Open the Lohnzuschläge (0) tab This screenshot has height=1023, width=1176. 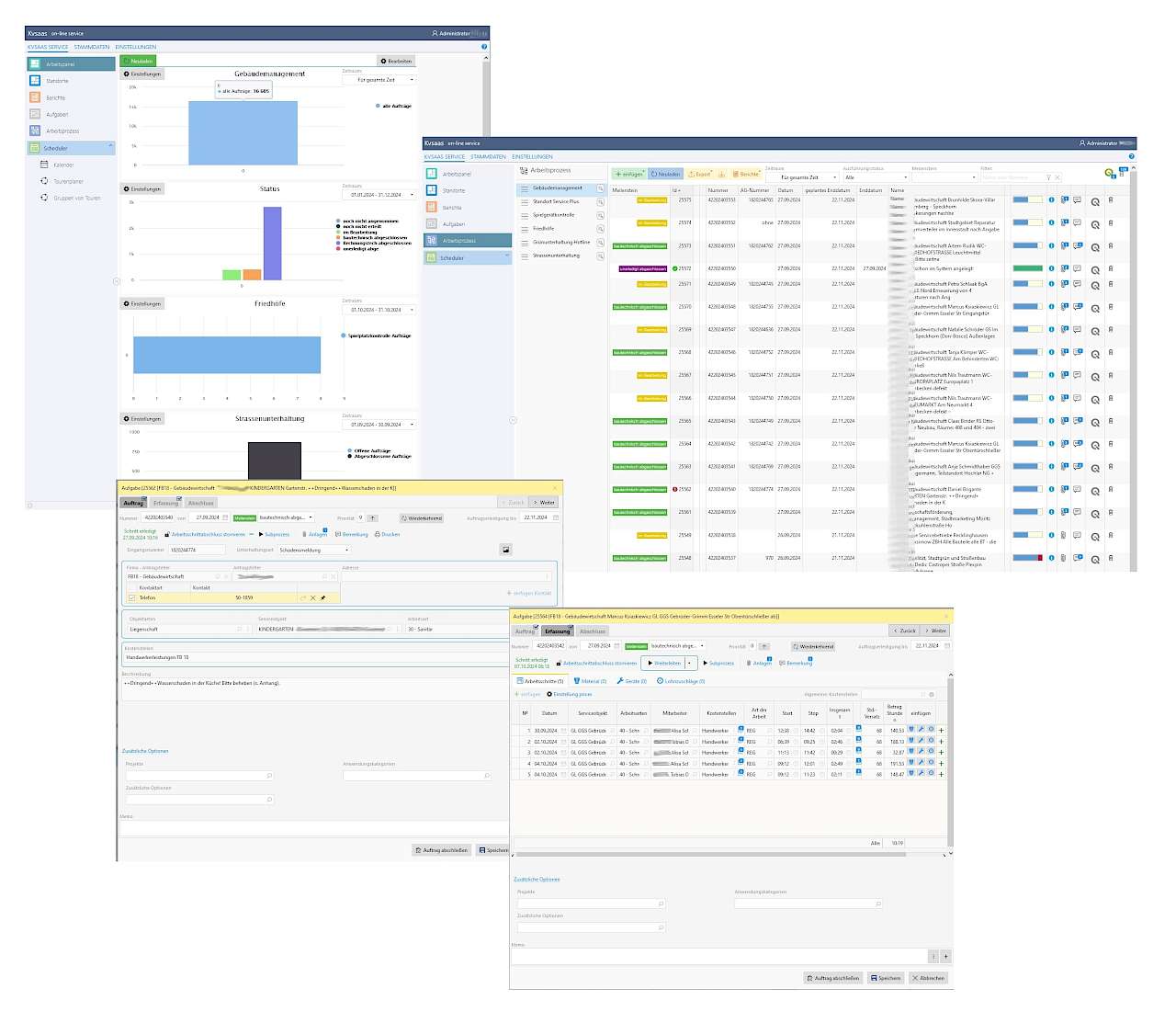tap(681, 681)
